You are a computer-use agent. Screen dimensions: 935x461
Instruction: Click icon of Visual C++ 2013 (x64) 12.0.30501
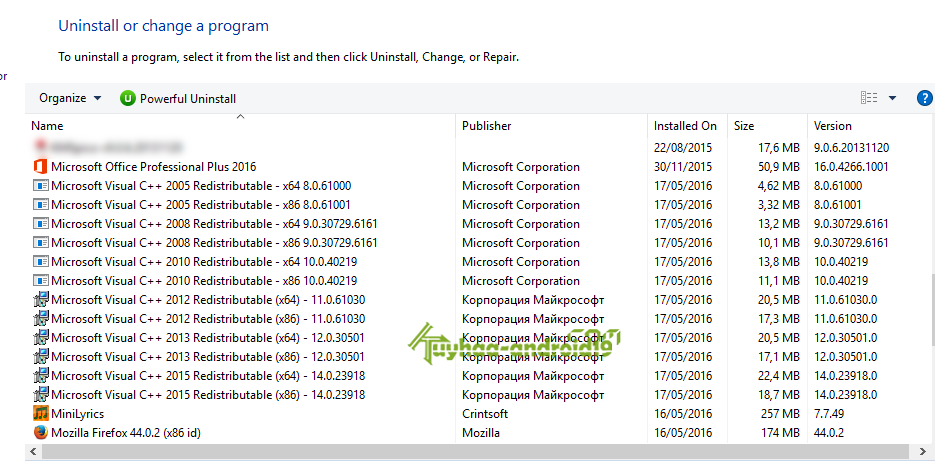41,338
